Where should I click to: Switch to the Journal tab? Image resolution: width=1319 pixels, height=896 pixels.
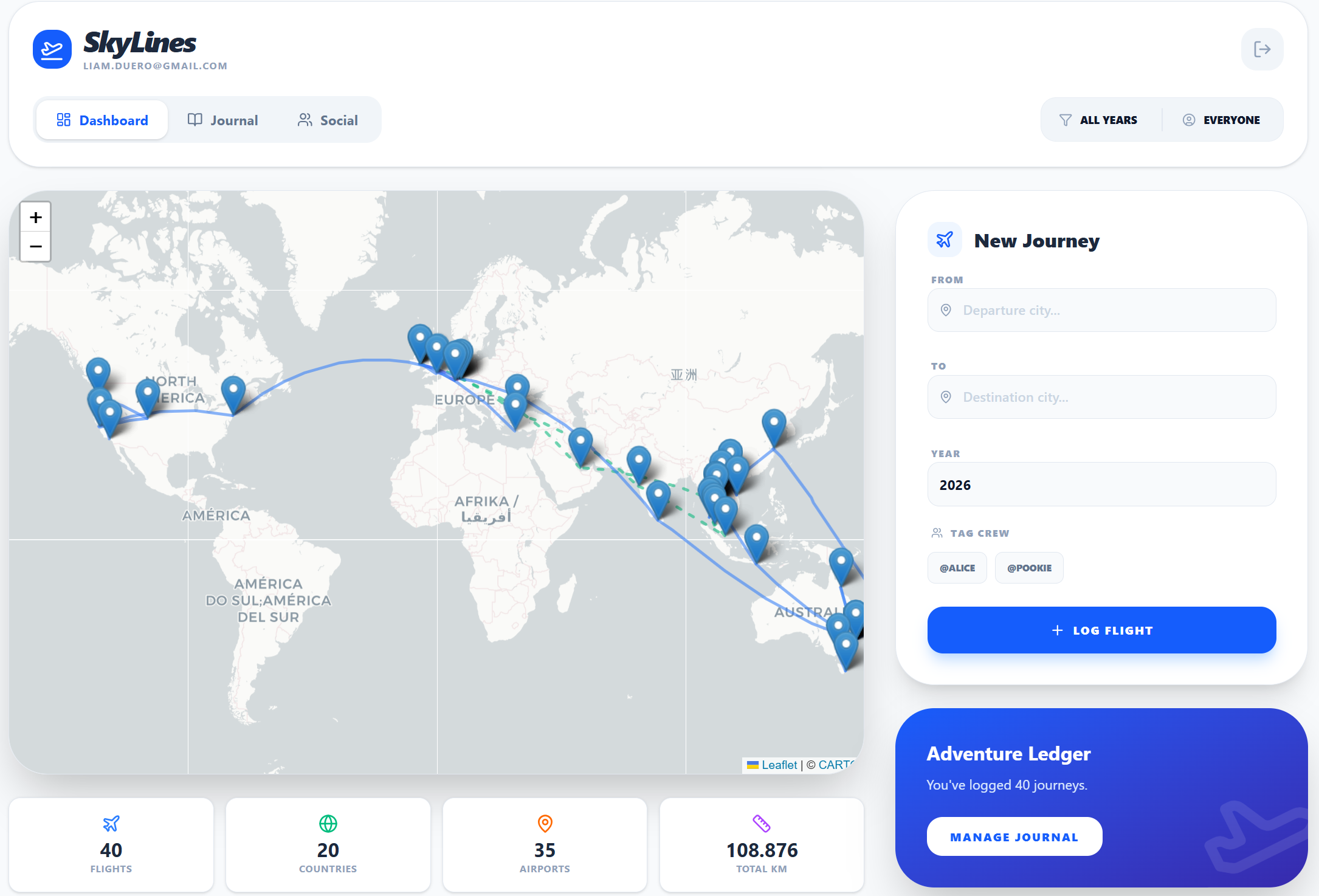[223, 120]
